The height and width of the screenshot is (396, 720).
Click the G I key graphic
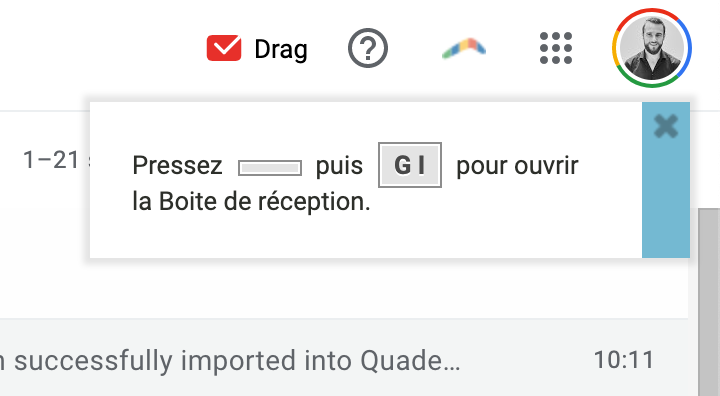pos(410,165)
